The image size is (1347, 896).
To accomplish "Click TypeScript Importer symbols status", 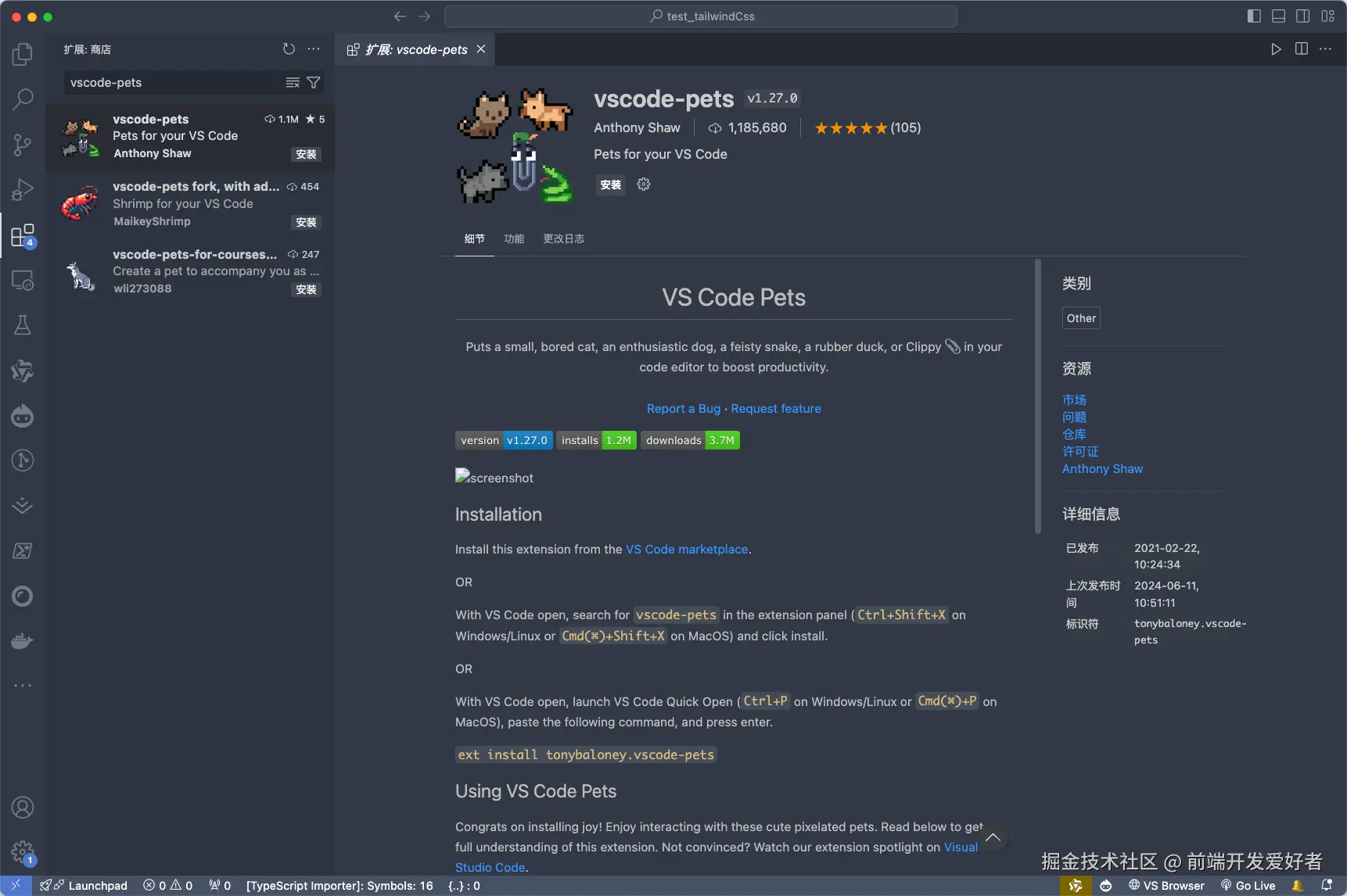I will click(339, 886).
